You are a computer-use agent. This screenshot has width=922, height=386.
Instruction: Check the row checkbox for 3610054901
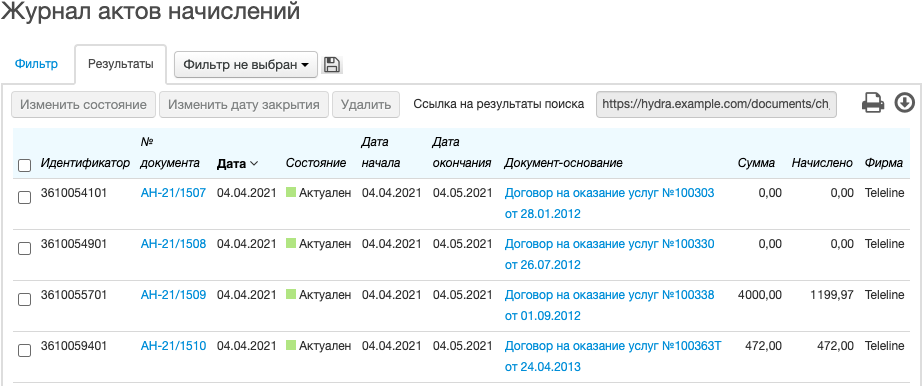point(24,249)
